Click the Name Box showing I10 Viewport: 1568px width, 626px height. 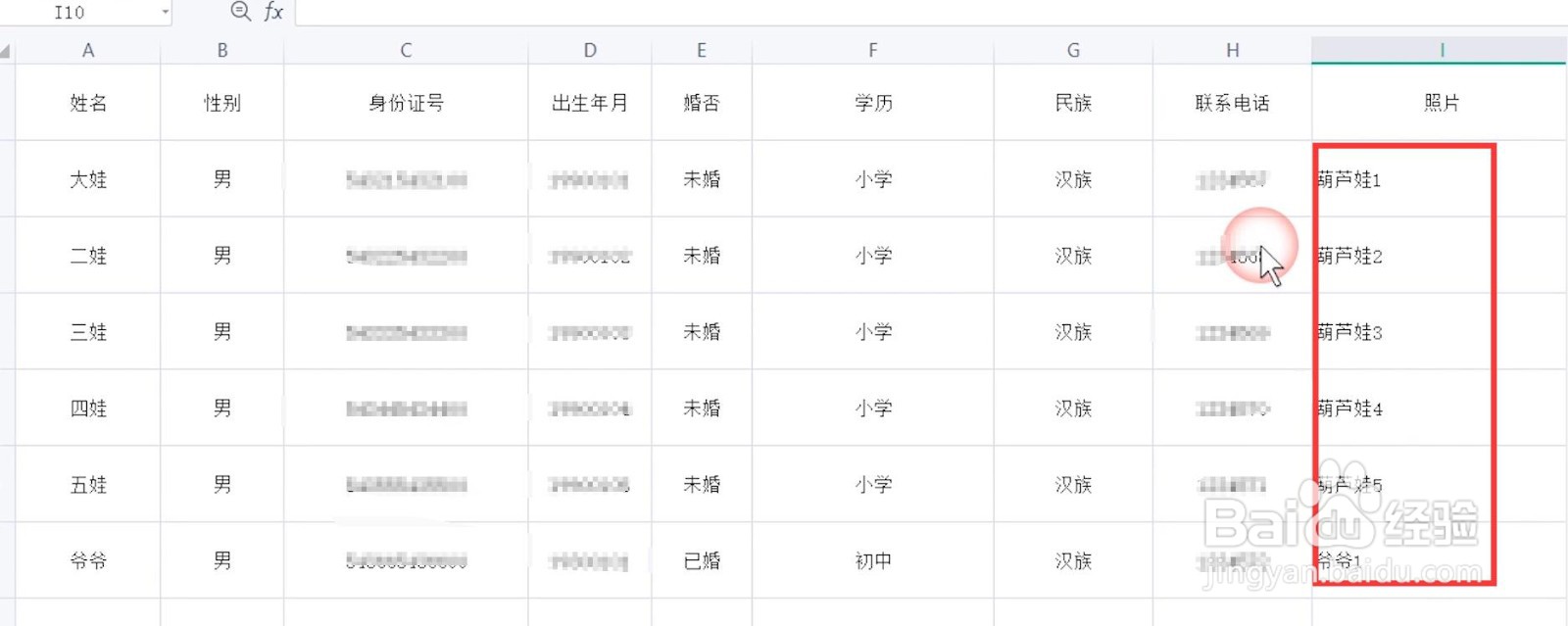(85, 13)
